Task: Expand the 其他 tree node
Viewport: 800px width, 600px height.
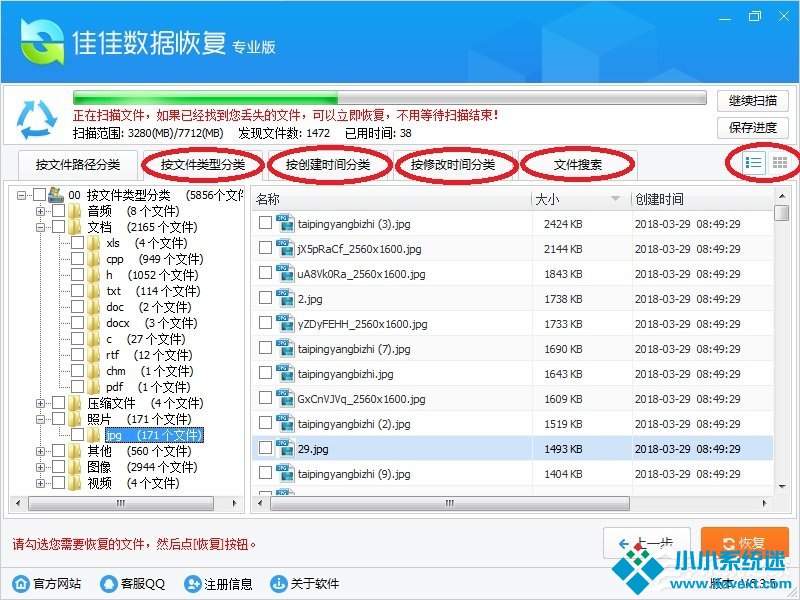Action: coord(40,451)
